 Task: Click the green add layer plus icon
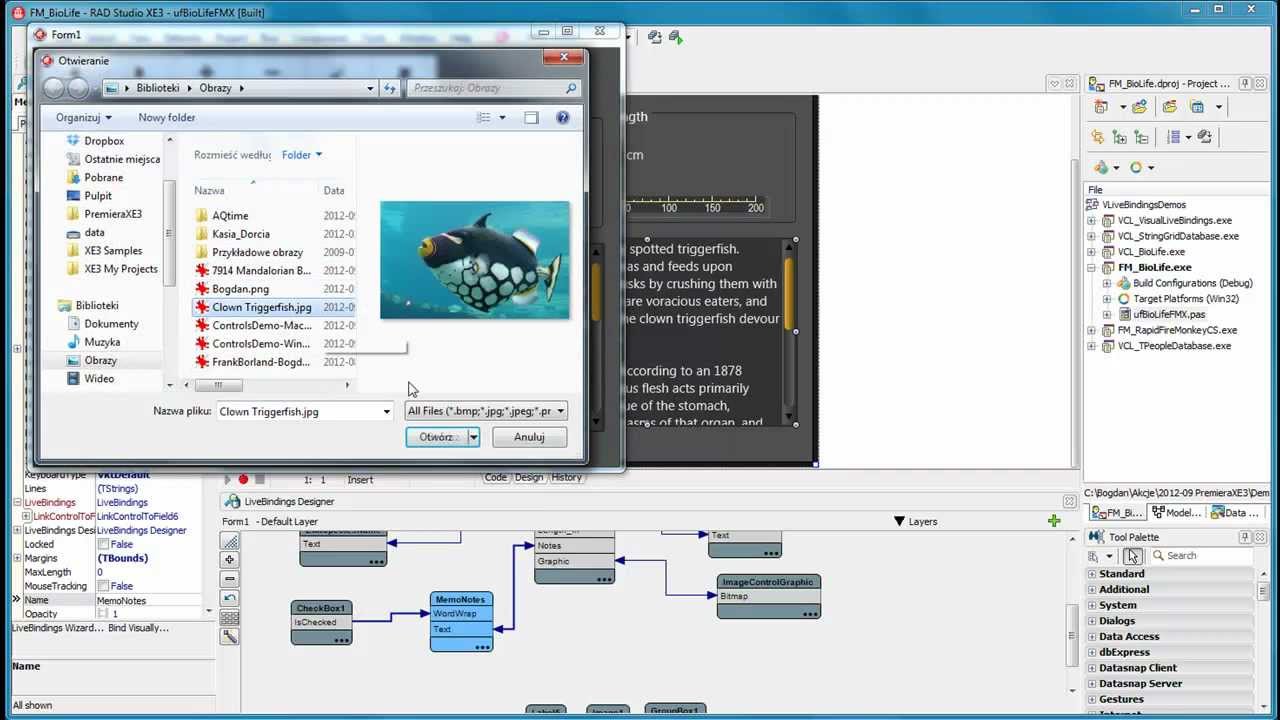coord(1053,521)
